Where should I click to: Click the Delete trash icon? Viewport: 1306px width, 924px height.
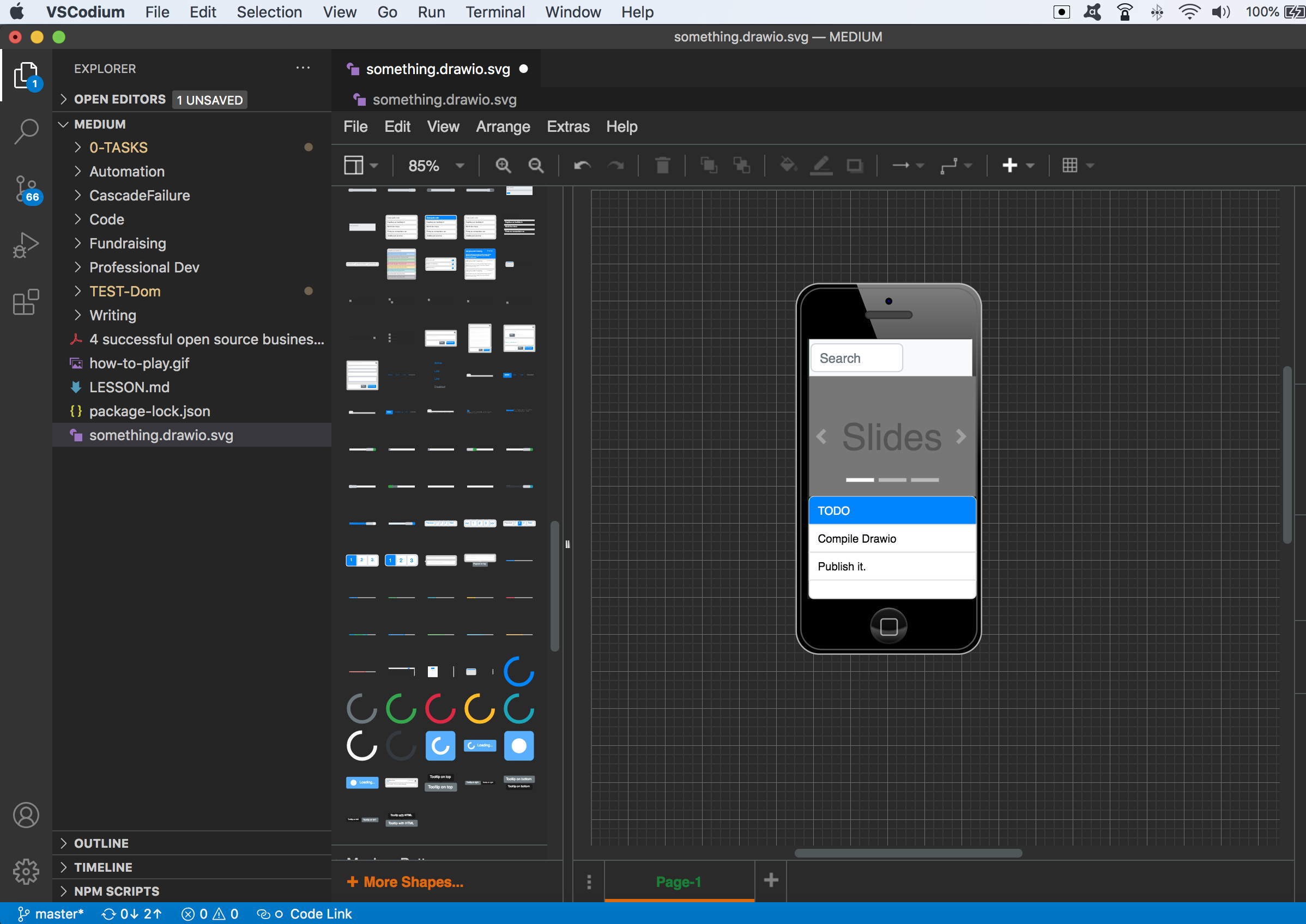click(662, 166)
